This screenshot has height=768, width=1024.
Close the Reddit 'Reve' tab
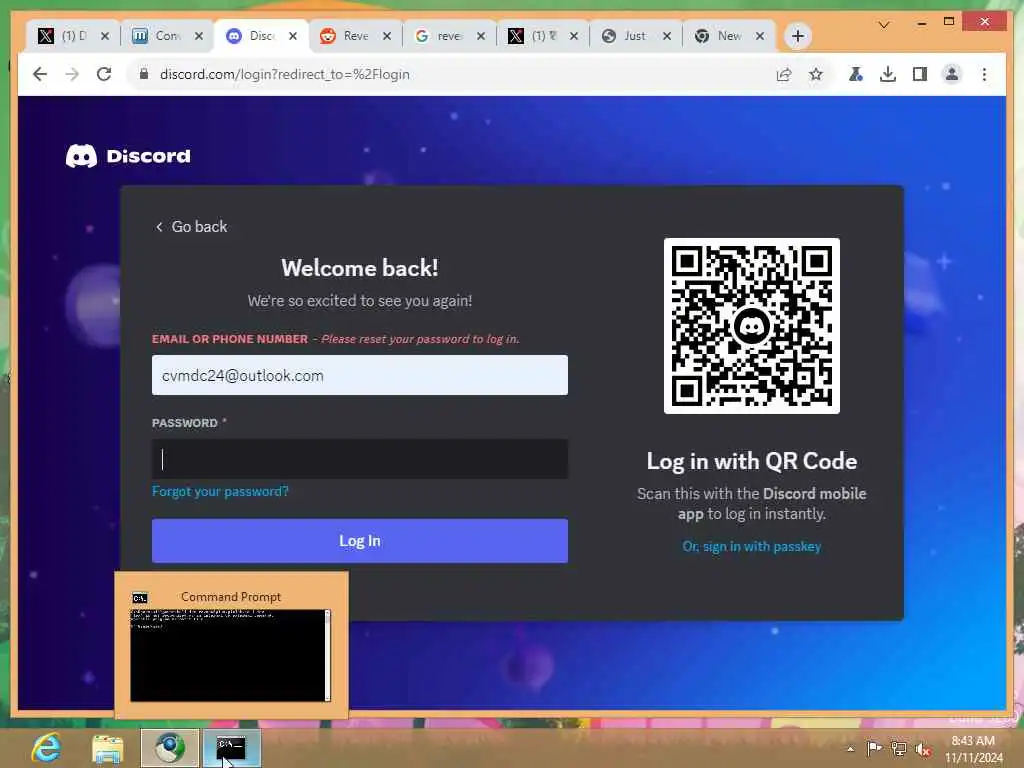(387, 36)
